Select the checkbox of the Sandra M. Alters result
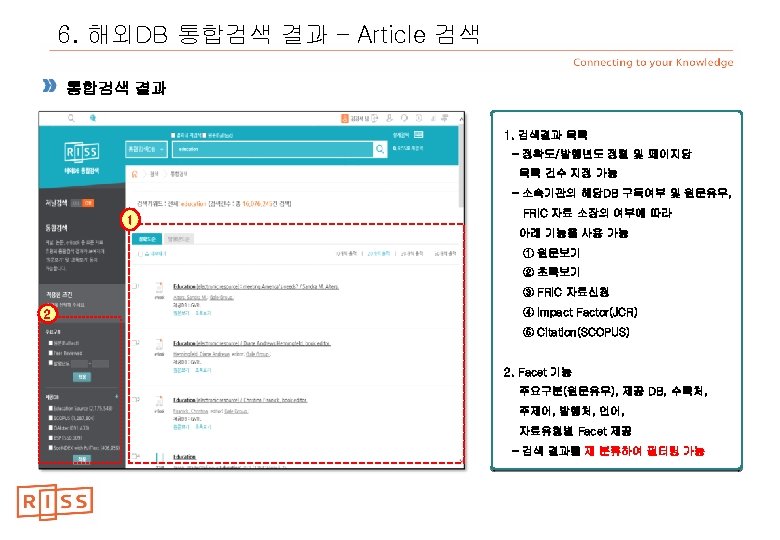The height and width of the screenshot is (540, 780). tap(135, 286)
